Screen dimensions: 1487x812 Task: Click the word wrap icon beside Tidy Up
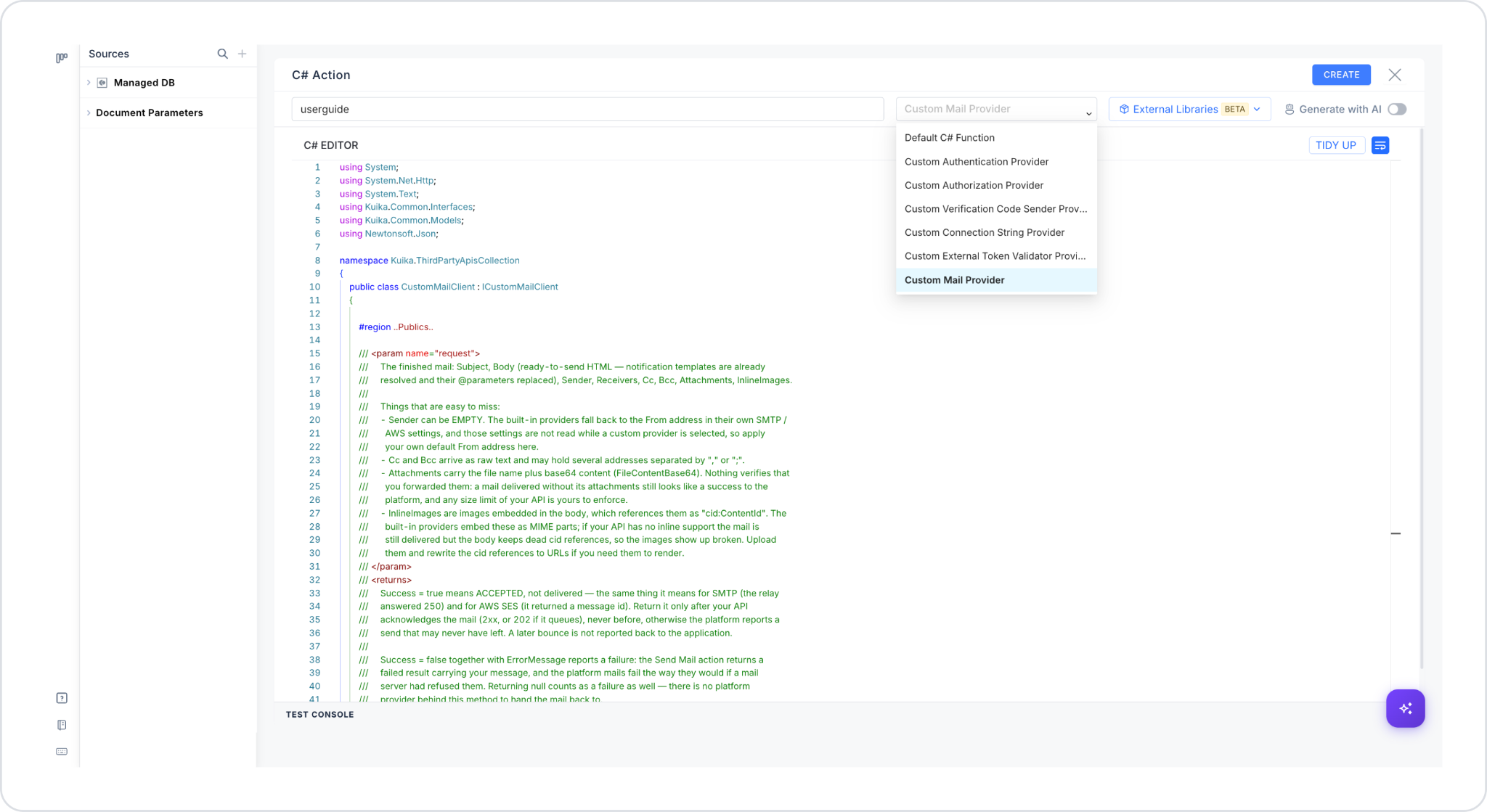tap(1380, 145)
